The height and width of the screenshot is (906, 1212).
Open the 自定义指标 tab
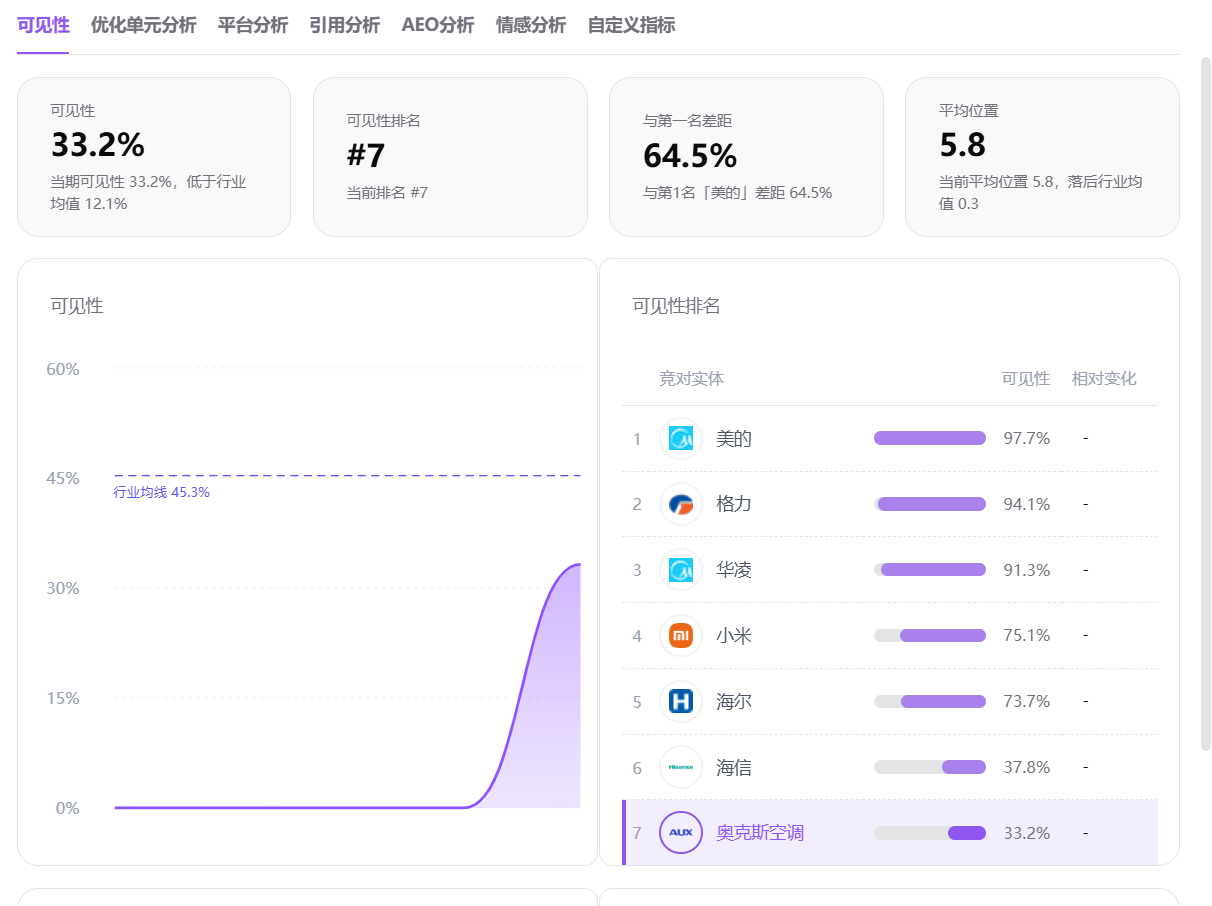[x=631, y=25]
